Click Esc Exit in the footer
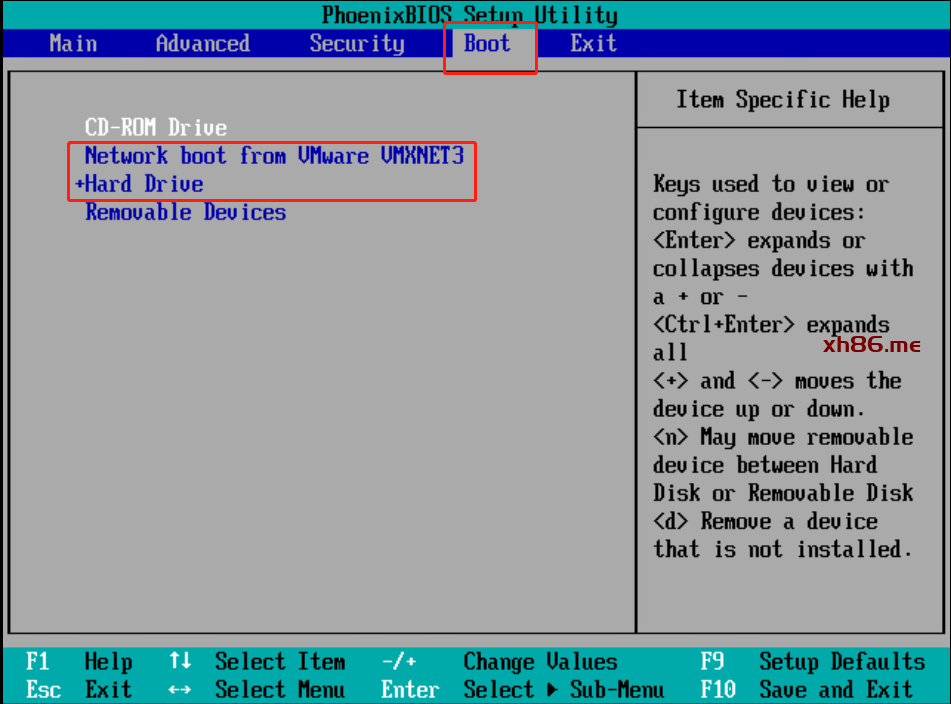 click(x=78, y=690)
